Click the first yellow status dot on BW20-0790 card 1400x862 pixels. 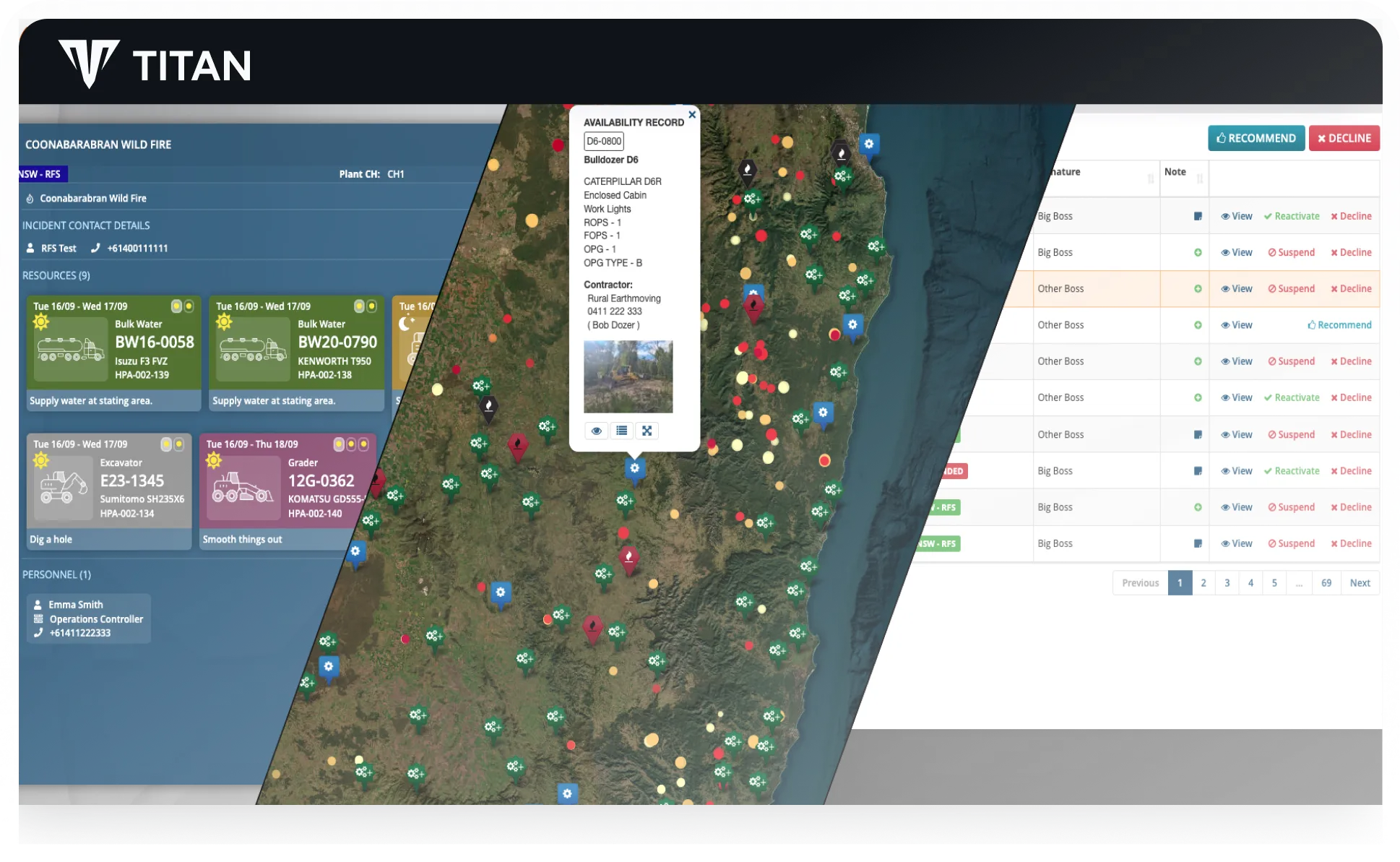359,306
